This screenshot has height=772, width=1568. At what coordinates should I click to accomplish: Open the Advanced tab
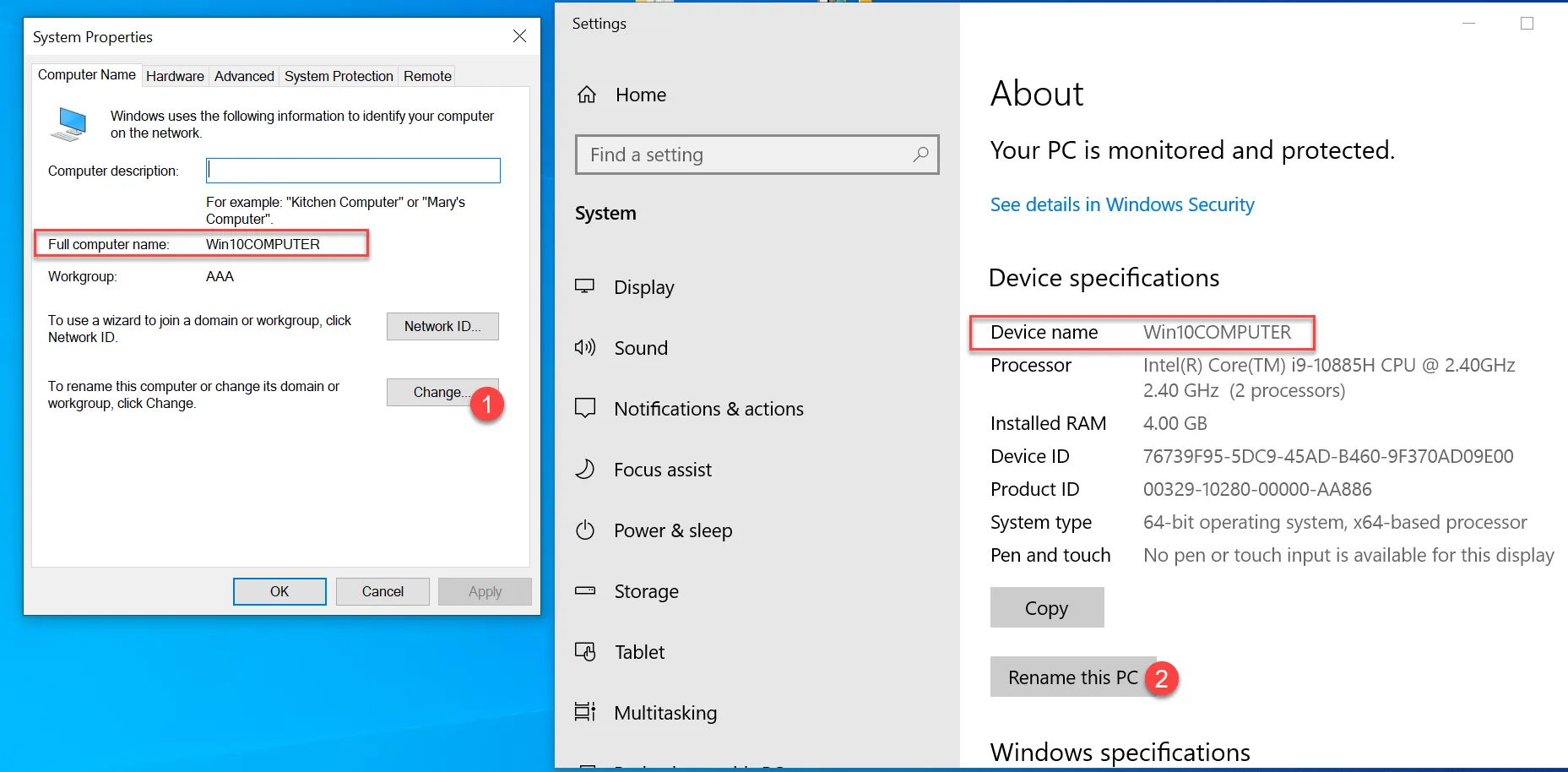click(244, 76)
